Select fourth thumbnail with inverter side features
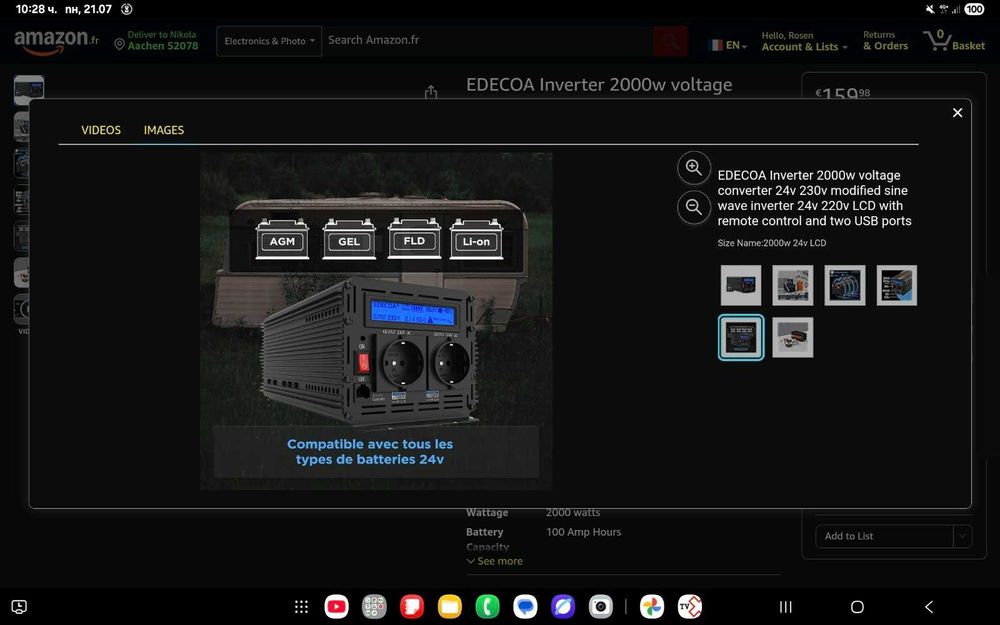Viewport: 1000px width, 625px height. click(x=897, y=285)
